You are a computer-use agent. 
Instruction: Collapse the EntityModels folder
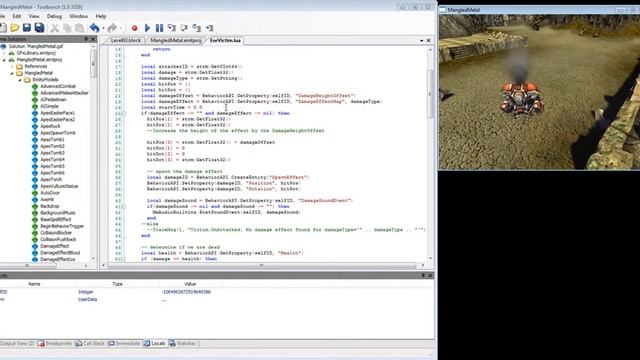pyautogui.click(x=19, y=80)
